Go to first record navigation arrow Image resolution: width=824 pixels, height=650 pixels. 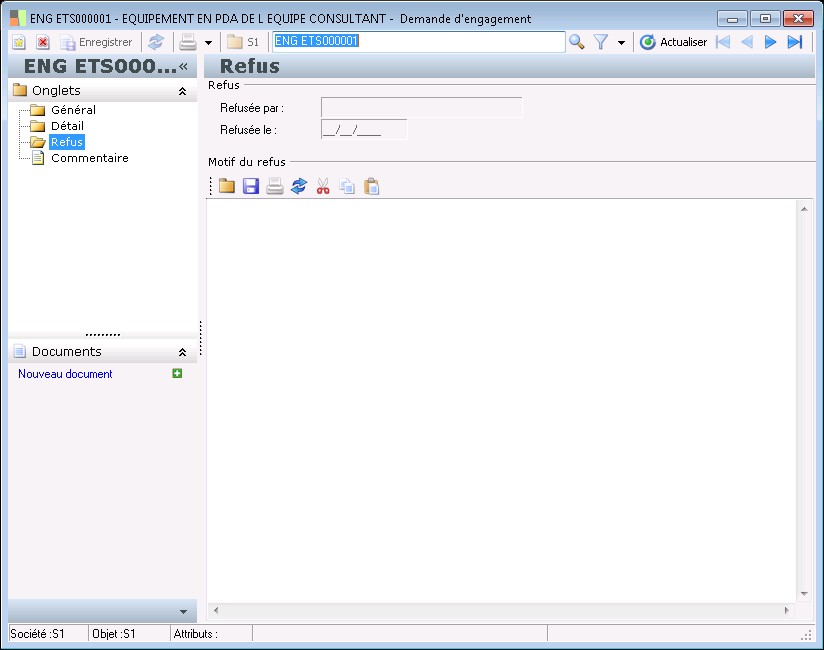[x=724, y=42]
